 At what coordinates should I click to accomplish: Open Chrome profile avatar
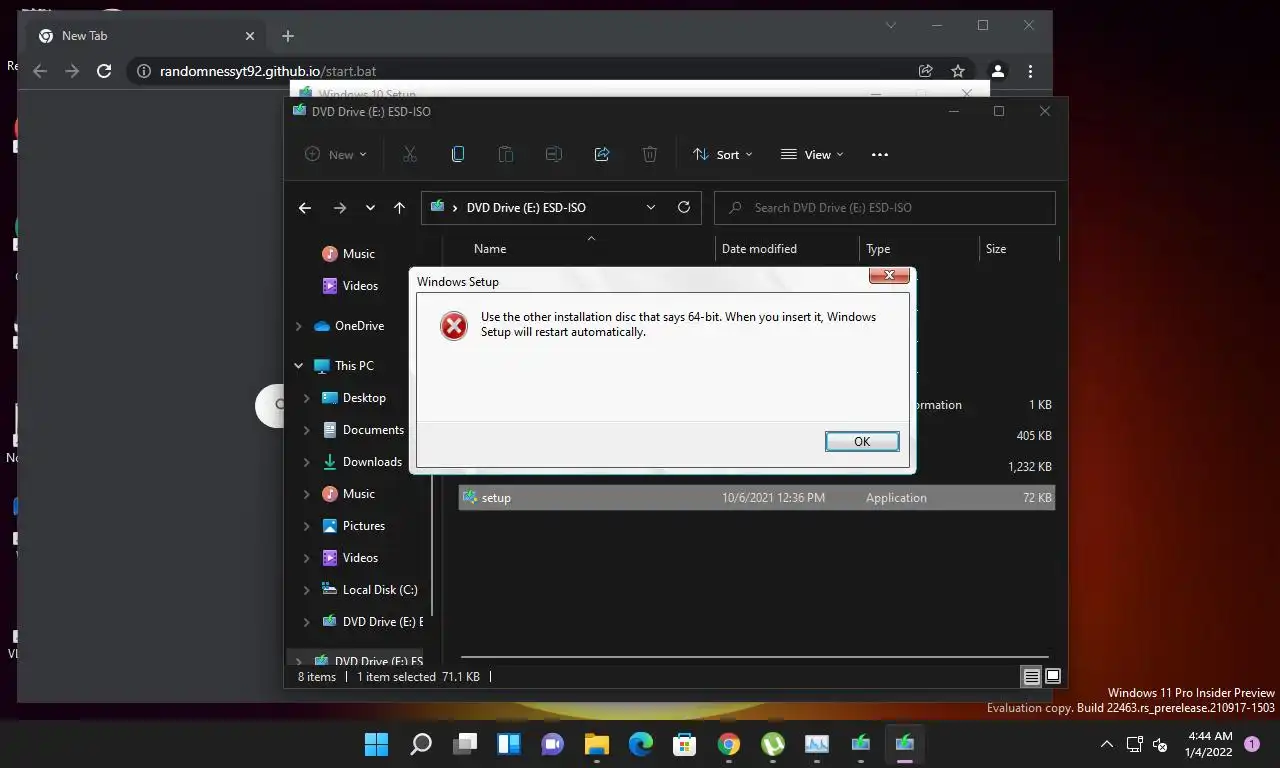click(997, 71)
